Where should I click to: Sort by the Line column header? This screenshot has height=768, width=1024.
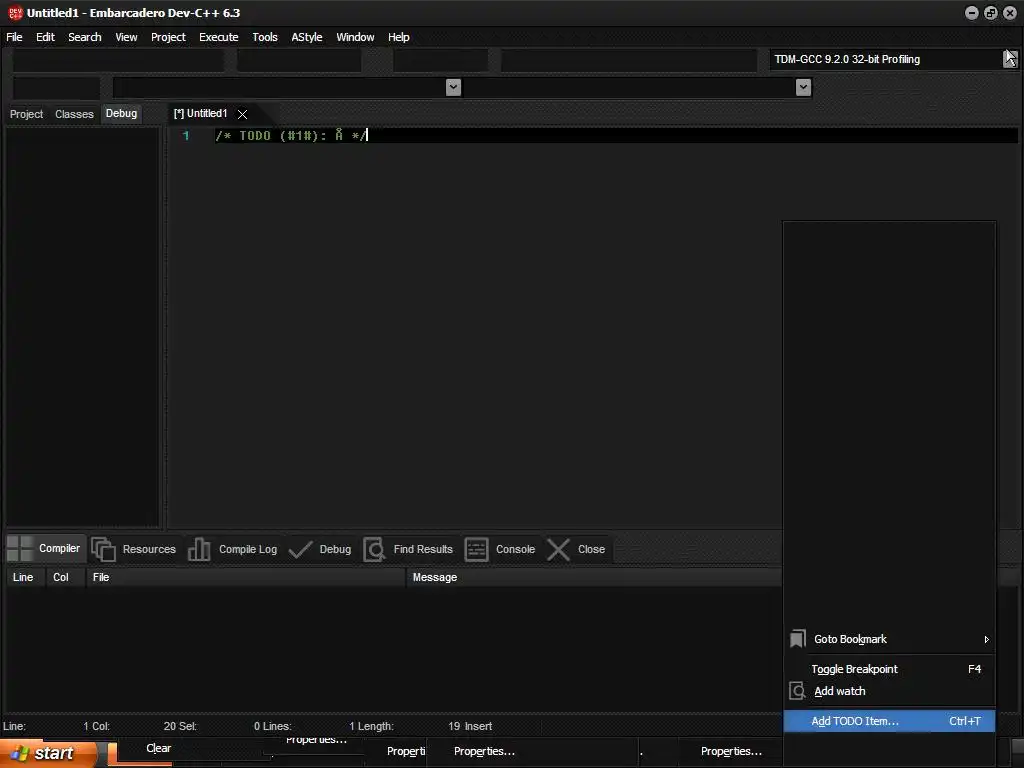point(23,577)
